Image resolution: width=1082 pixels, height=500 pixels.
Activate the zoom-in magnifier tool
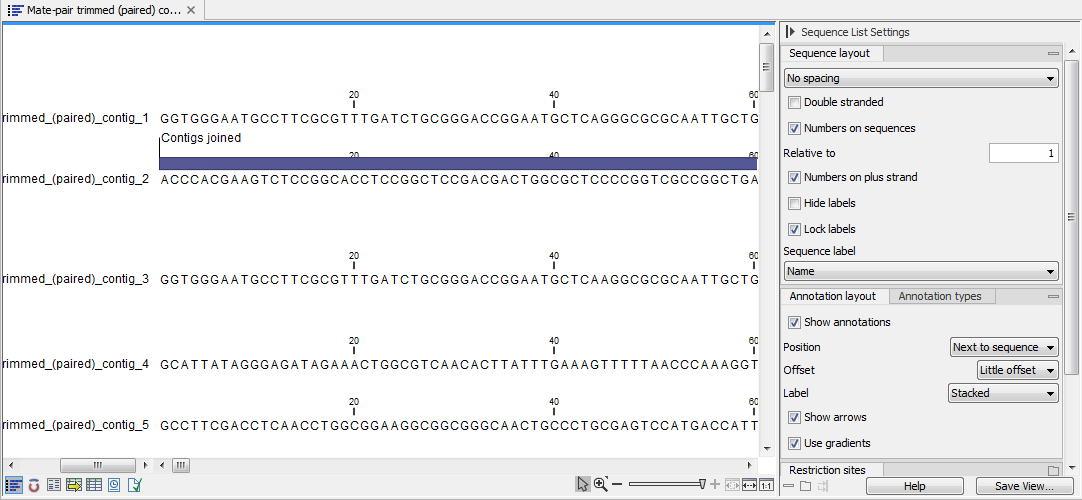[601, 484]
